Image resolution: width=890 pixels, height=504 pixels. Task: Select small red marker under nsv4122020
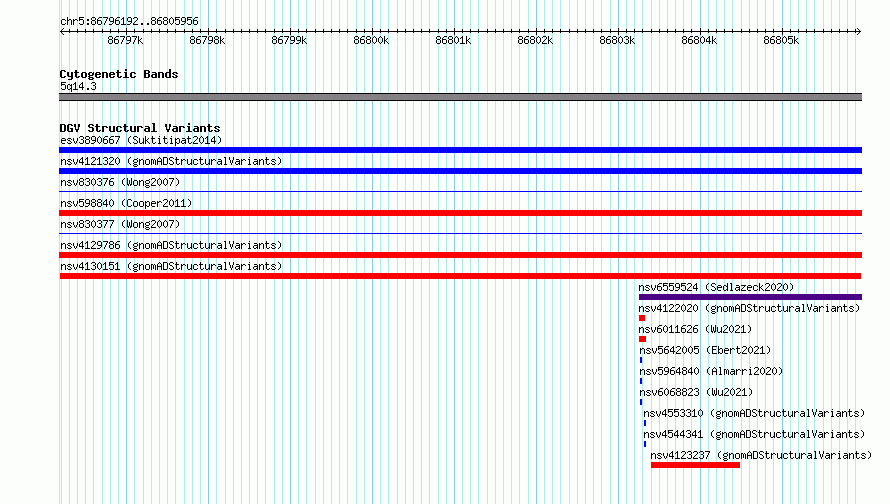pyautogui.click(x=642, y=318)
